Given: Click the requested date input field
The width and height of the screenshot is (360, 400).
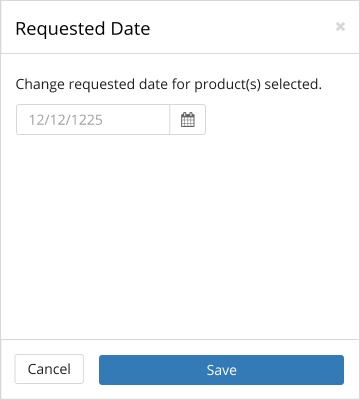Looking at the screenshot, I should pyautogui.click(x=93, y=120).
